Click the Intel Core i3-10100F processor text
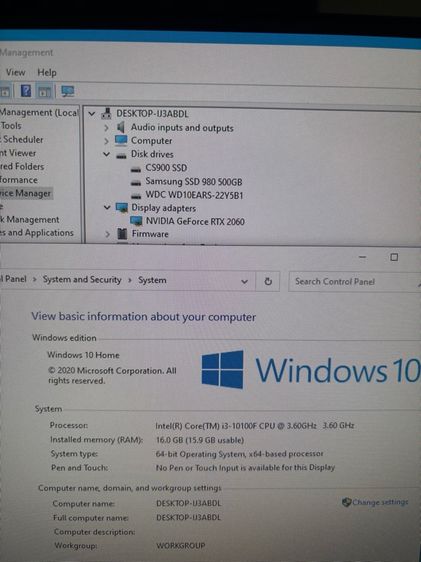The height and width of the screenshot is (562, 421). [255, 426]
